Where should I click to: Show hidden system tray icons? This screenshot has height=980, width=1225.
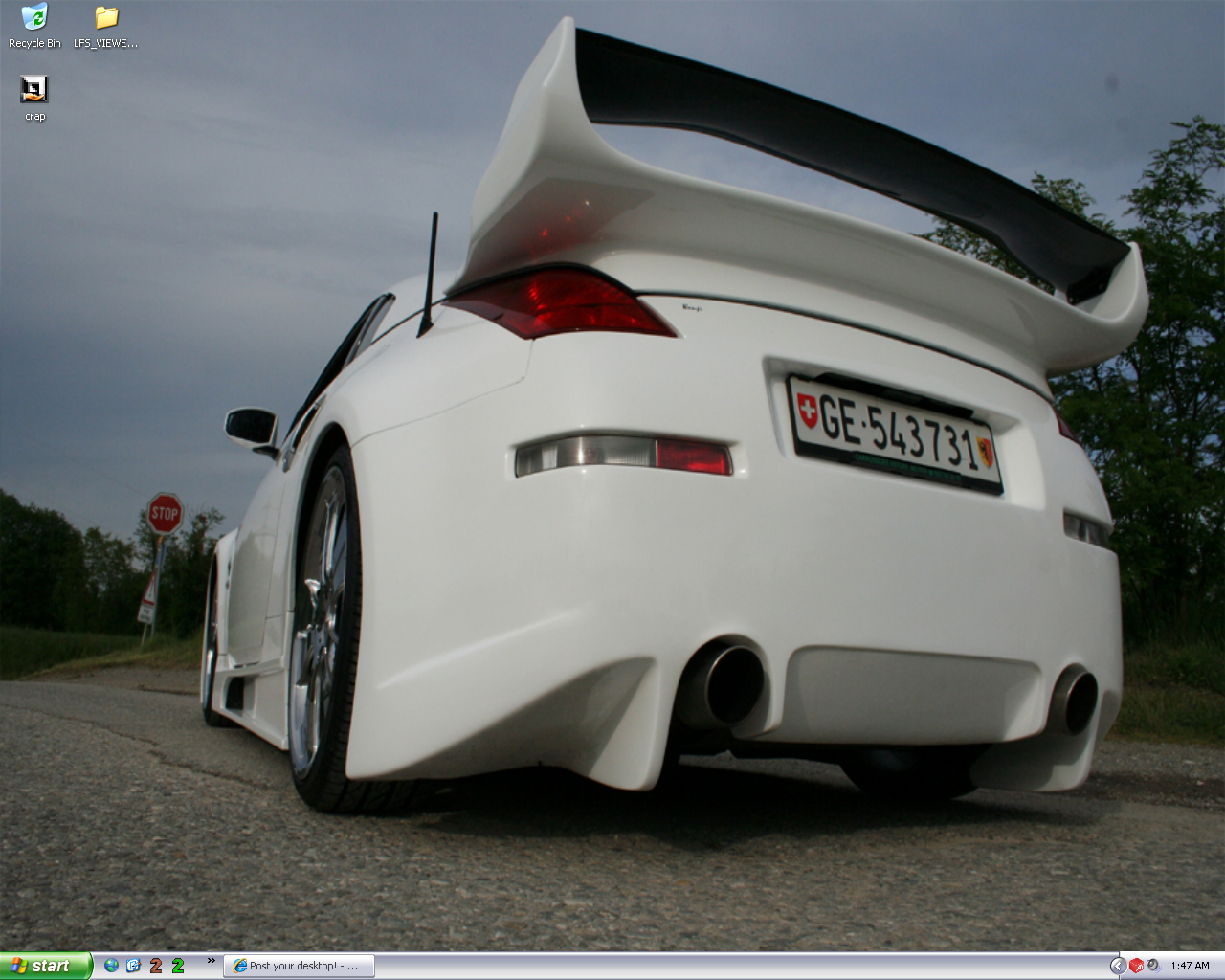(1118, 966)
